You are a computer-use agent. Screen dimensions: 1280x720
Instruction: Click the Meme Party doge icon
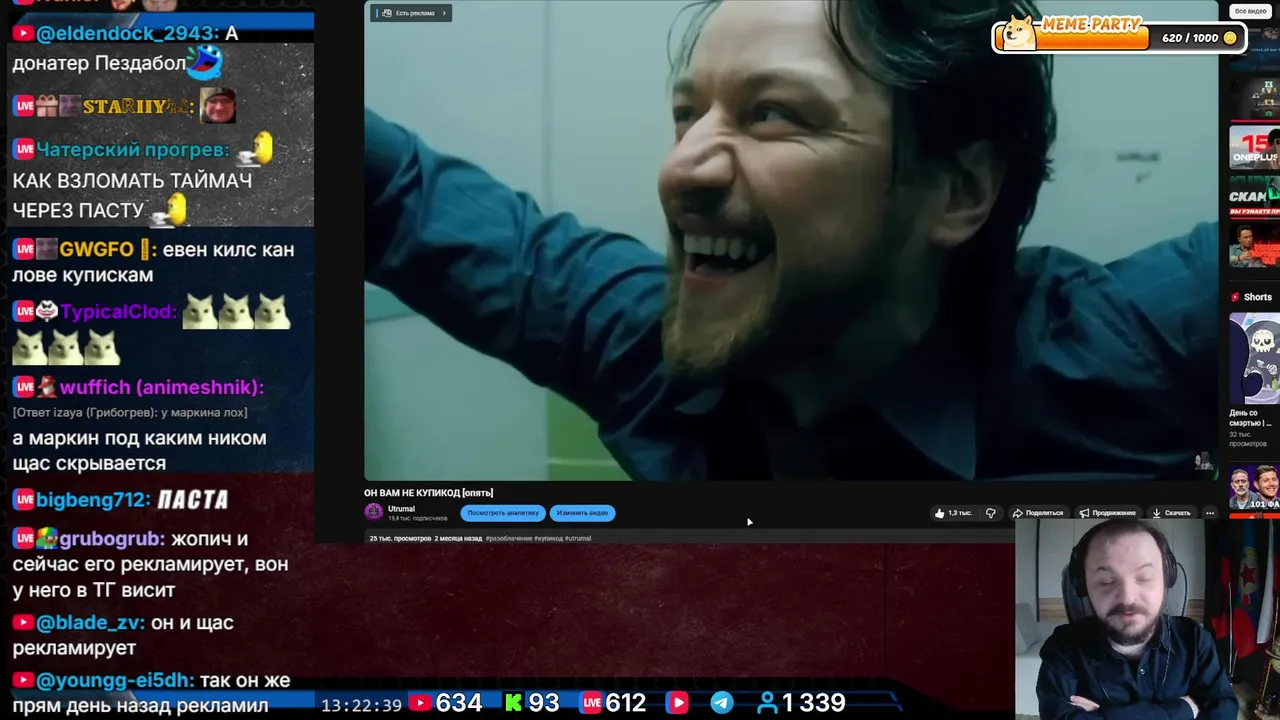pyautogui.click(x=1018, y=32)
